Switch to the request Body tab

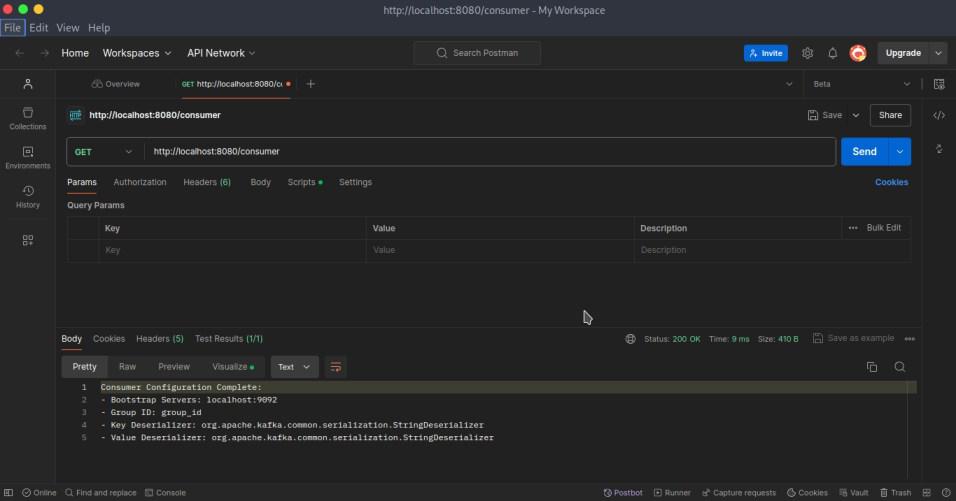pos(260,182)
